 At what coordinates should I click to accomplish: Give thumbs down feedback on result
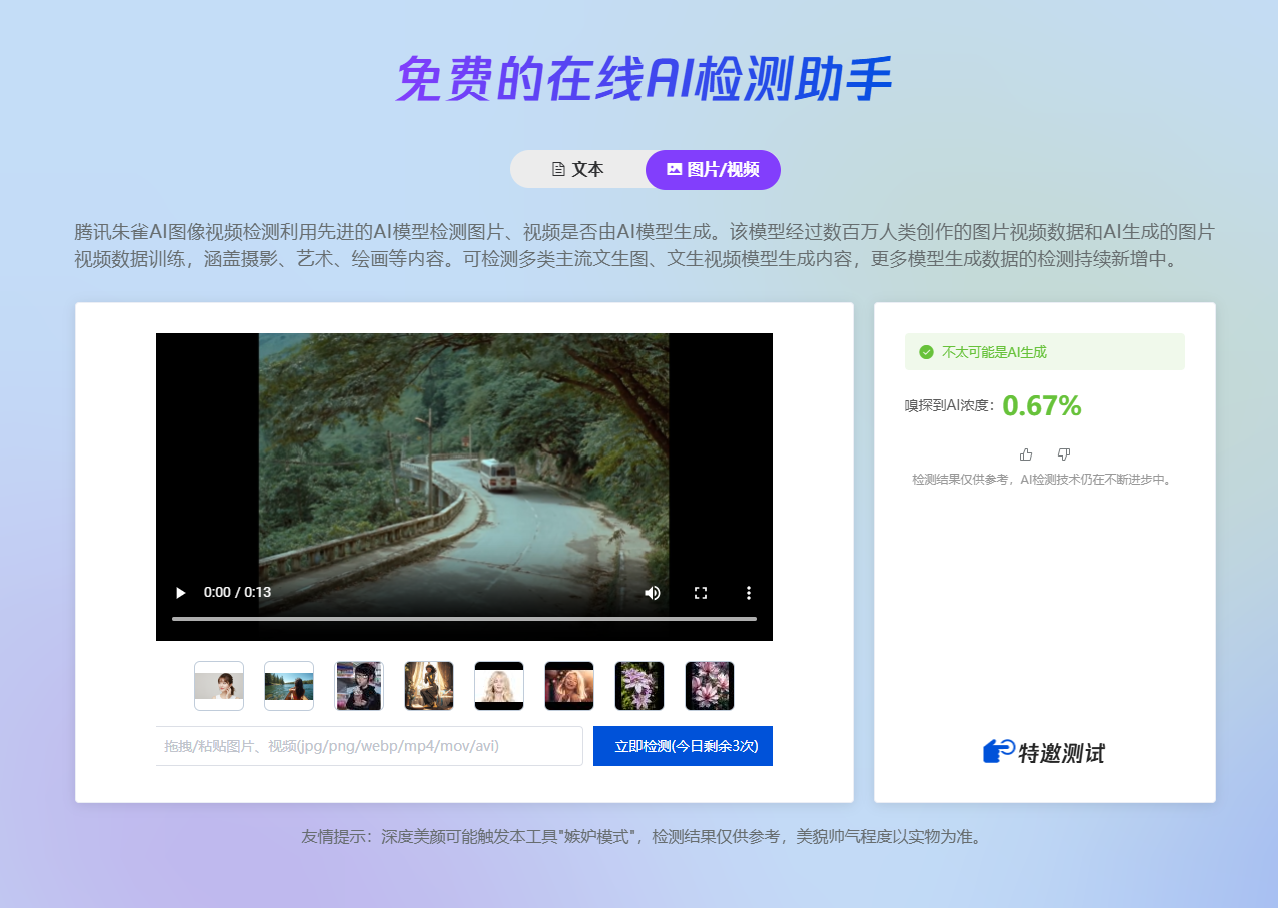(x=1064, y=454)
